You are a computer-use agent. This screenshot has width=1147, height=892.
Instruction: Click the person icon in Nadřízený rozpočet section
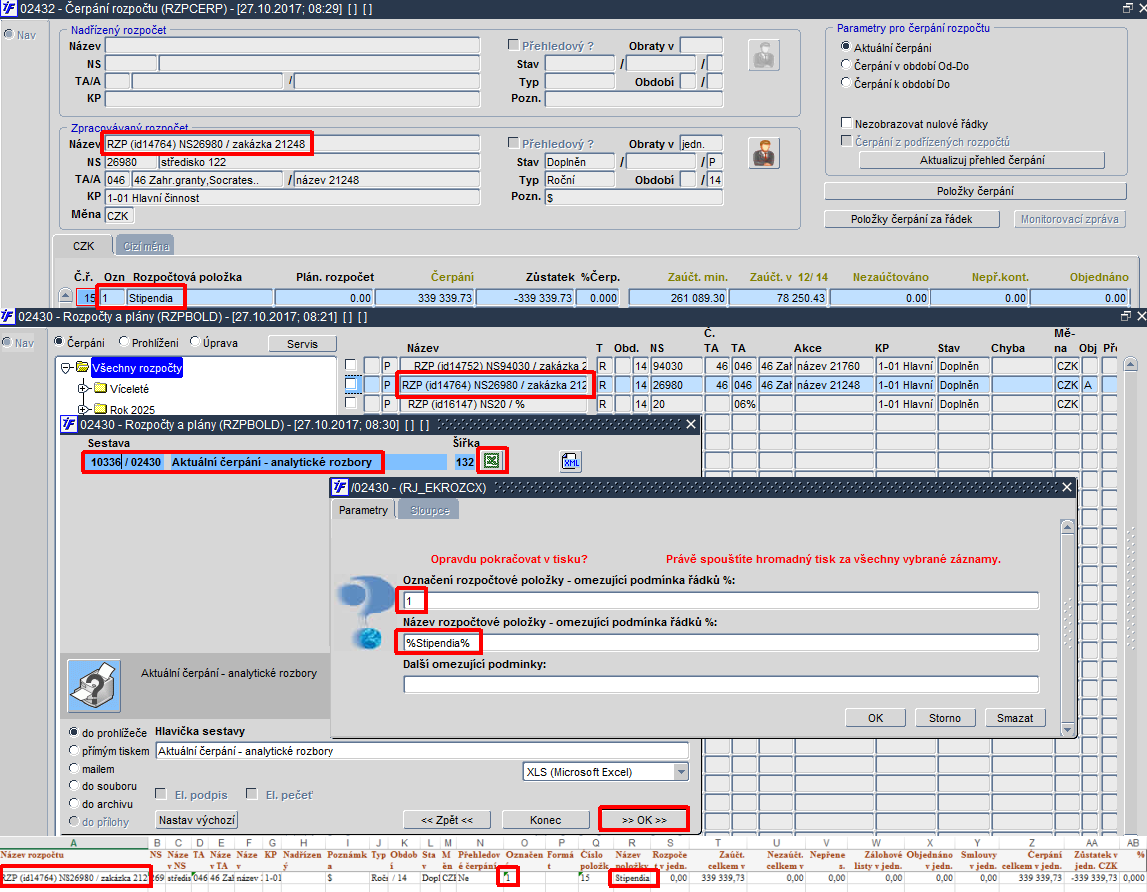[x=764, y=56]
